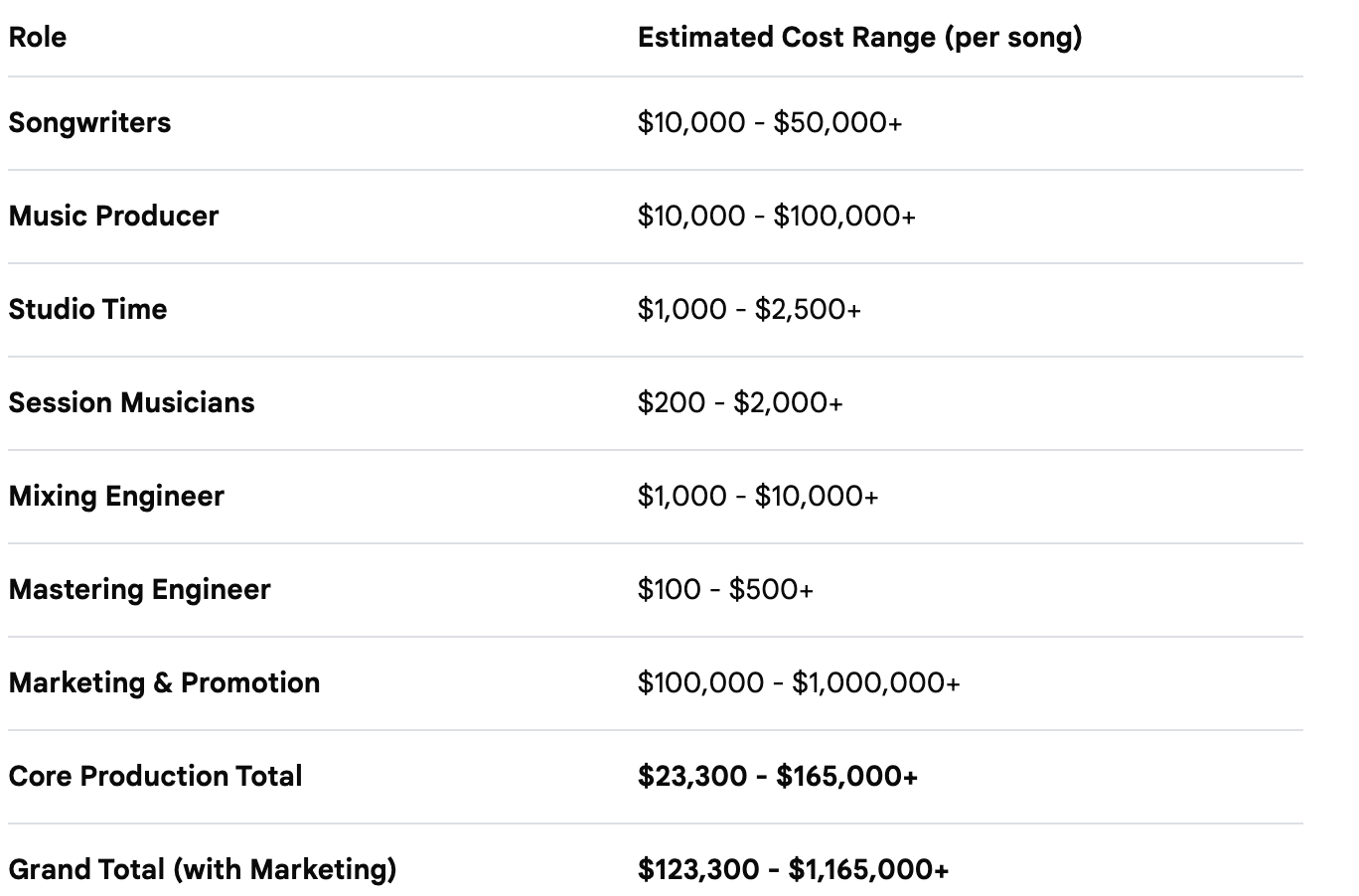Click the "Core Production Total" row label
This screenshot has width=1359, height=896.
(155, 777)
